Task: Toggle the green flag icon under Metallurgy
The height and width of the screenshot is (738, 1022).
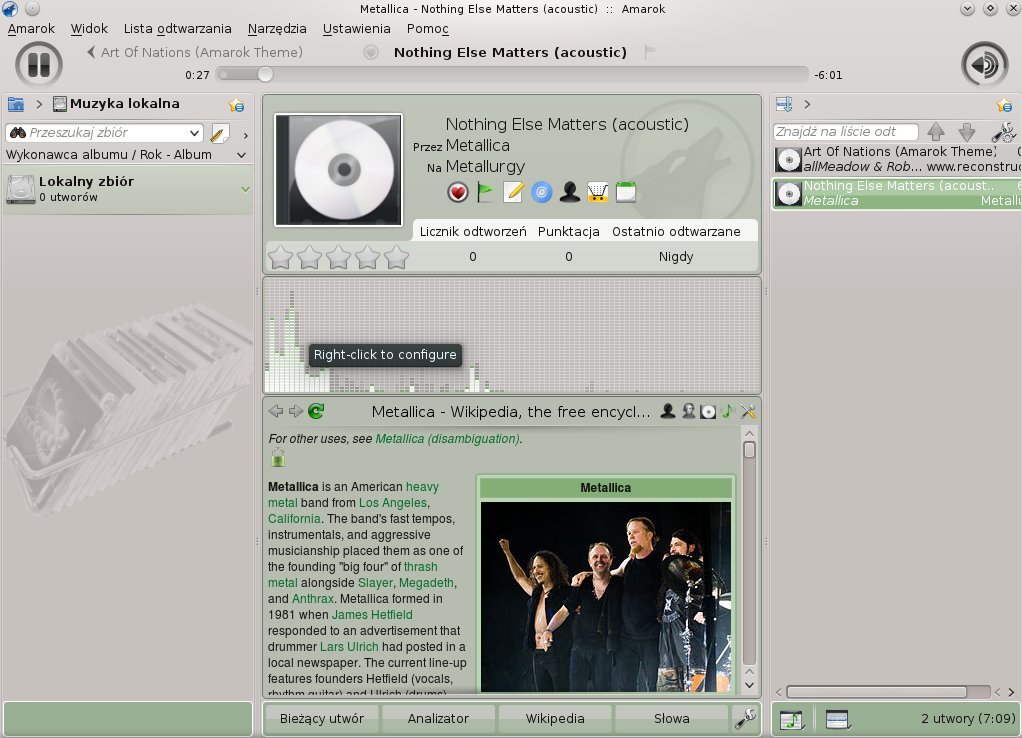Action: coord(486,192)
